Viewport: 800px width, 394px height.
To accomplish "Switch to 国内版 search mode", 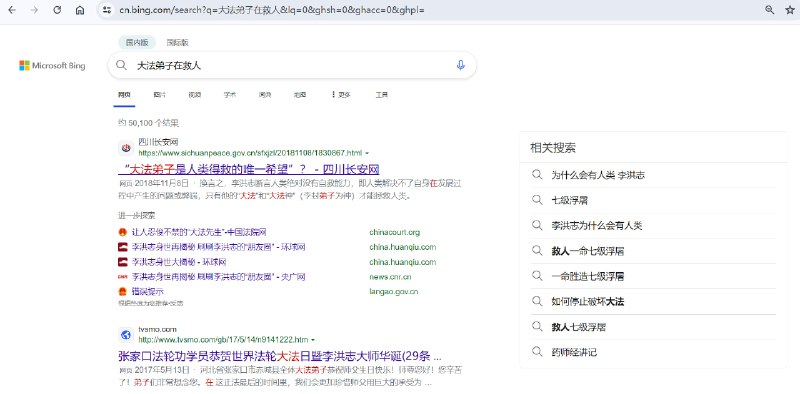I will pyautogui.click(x=137, y=42).
